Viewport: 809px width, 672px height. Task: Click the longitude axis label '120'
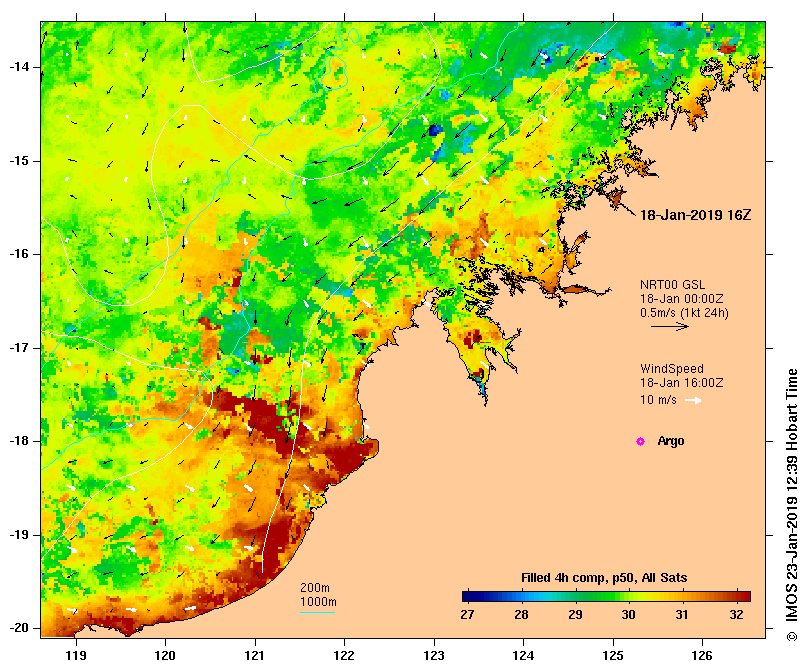(x=166, y=656)
